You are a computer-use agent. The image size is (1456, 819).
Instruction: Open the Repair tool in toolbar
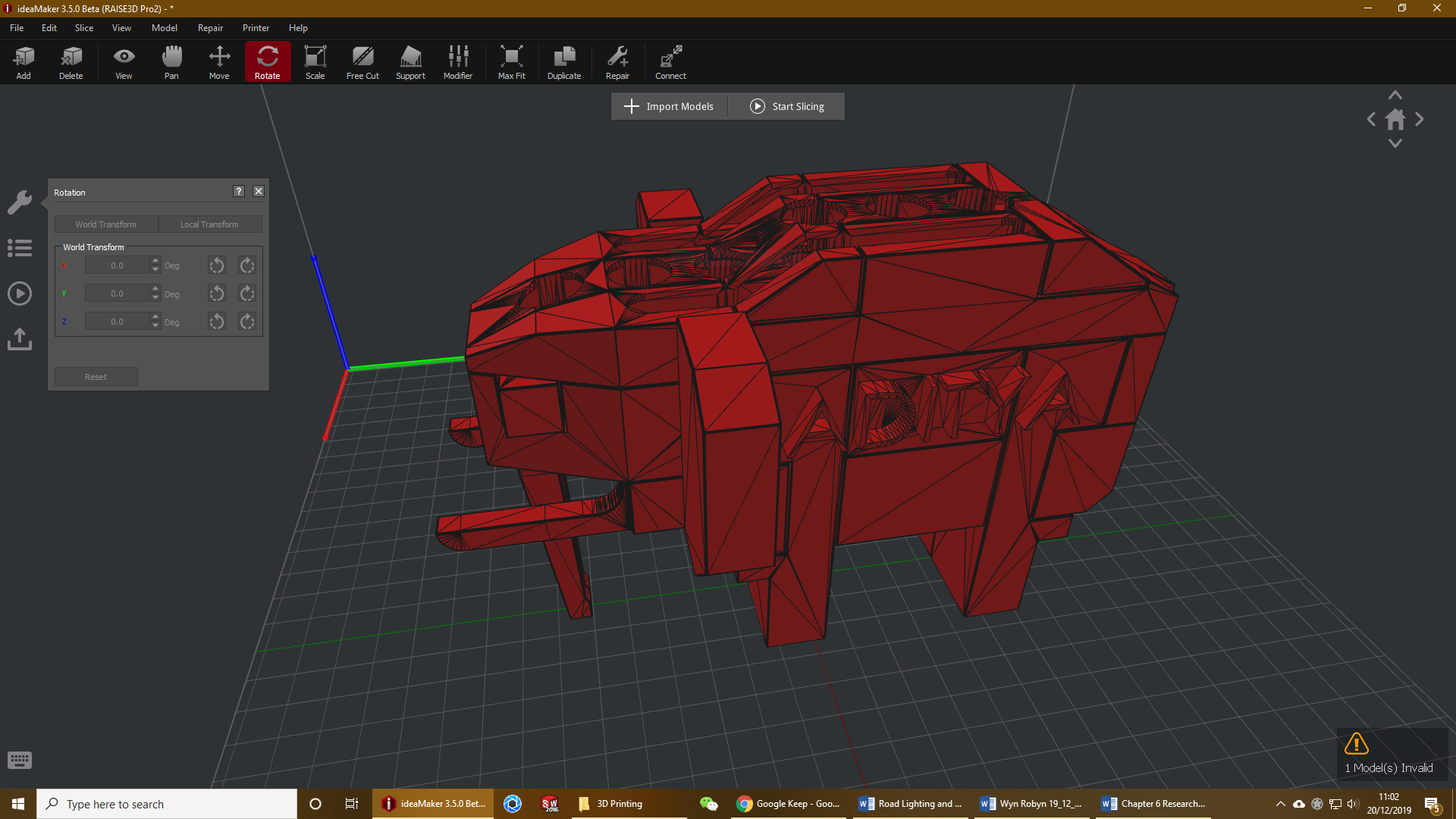617,62
